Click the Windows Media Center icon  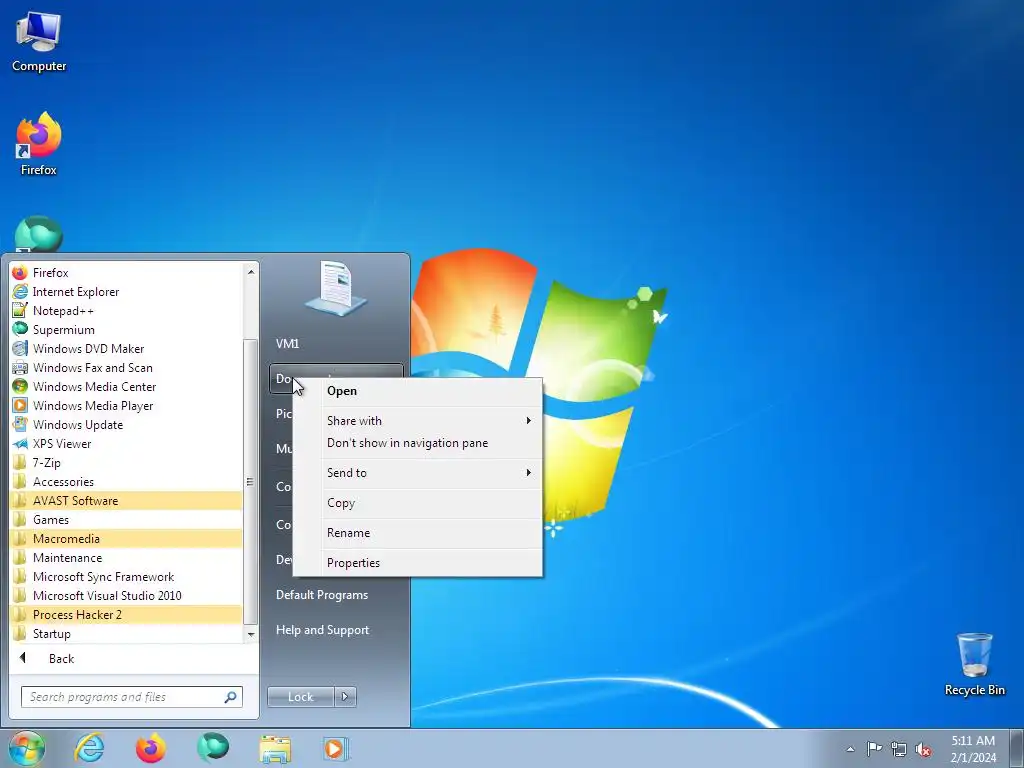click(x=20, y=386)
